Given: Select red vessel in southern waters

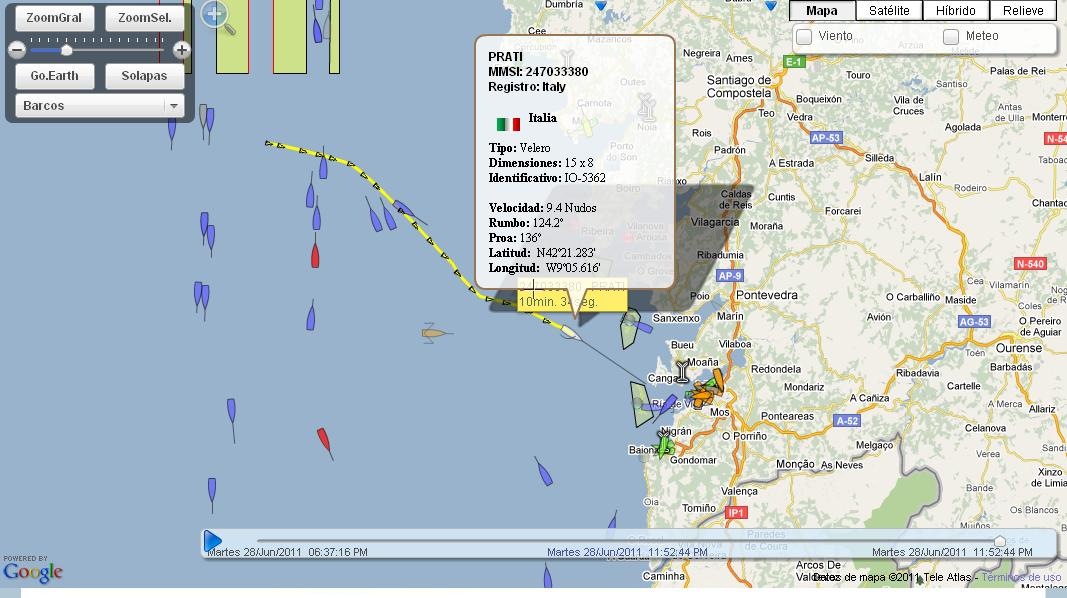Looking at the screenshot, I should (x=325, y=441).
